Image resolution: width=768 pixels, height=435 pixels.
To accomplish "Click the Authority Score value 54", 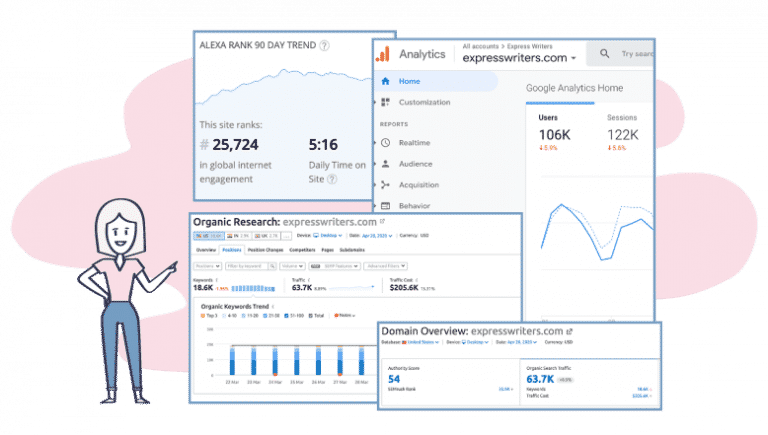I will (394, 379).
